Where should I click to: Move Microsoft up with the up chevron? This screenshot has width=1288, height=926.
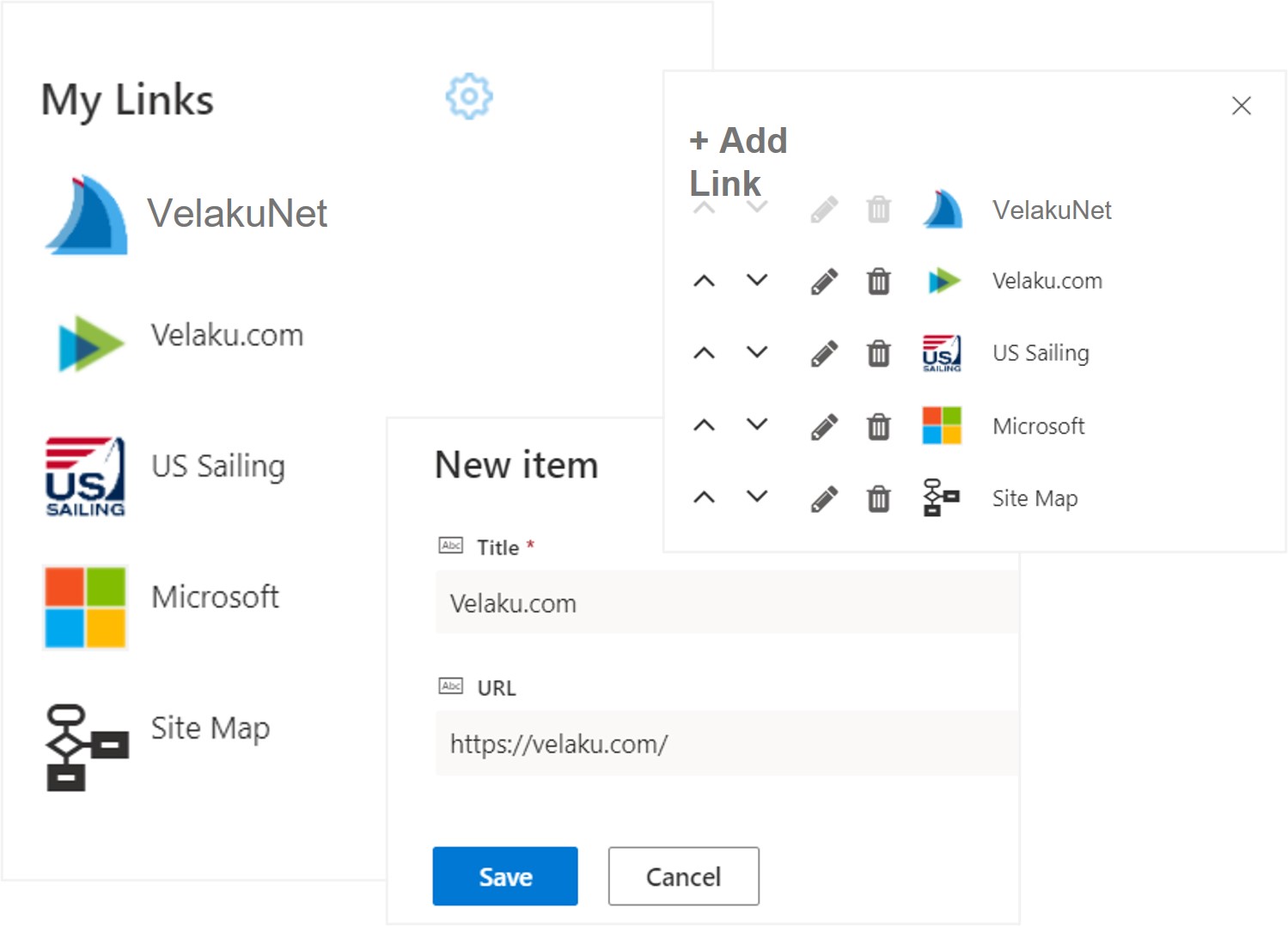pos(704,425)
